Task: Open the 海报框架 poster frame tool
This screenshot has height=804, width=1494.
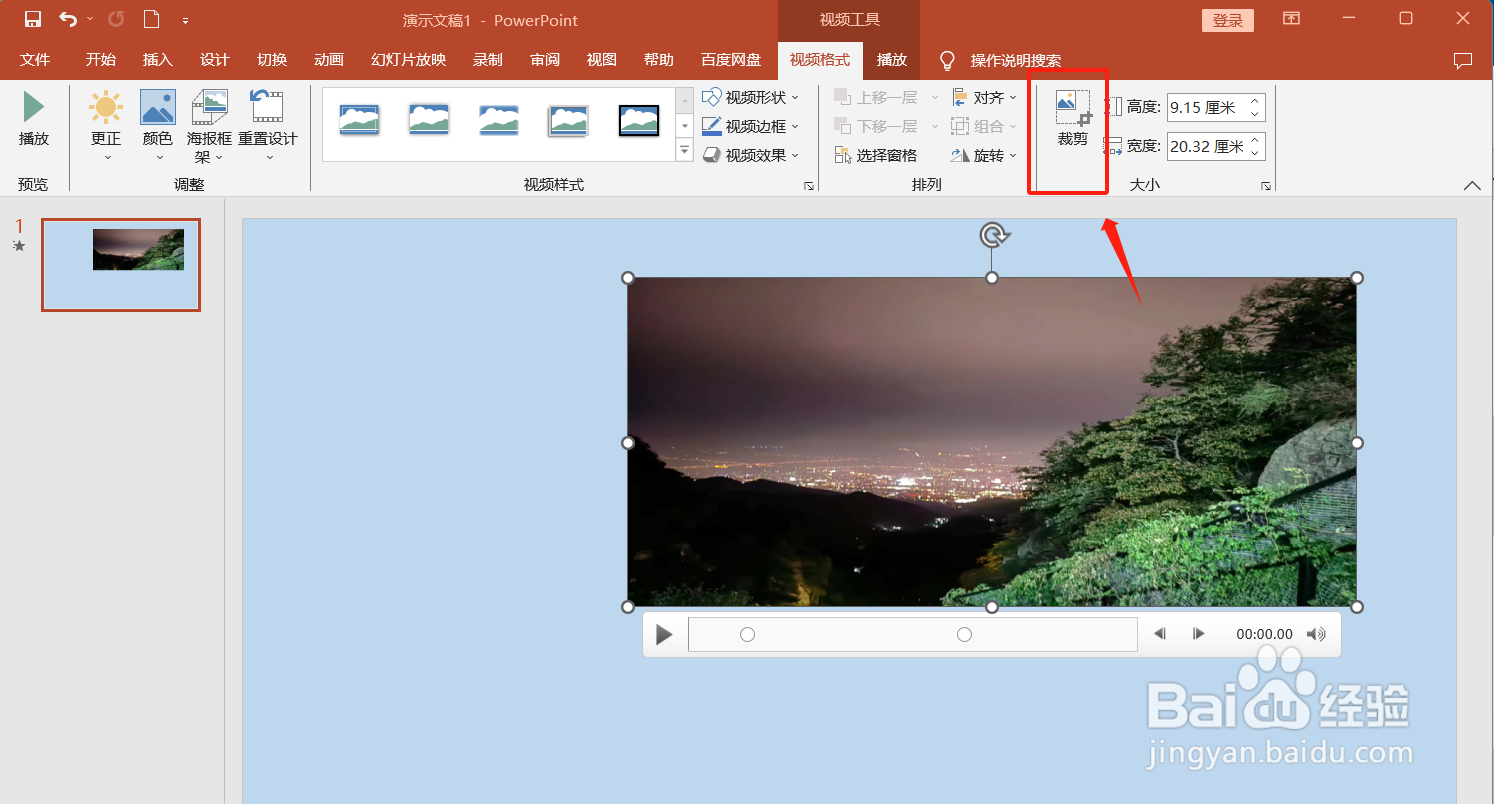Action: pos(210,127)
